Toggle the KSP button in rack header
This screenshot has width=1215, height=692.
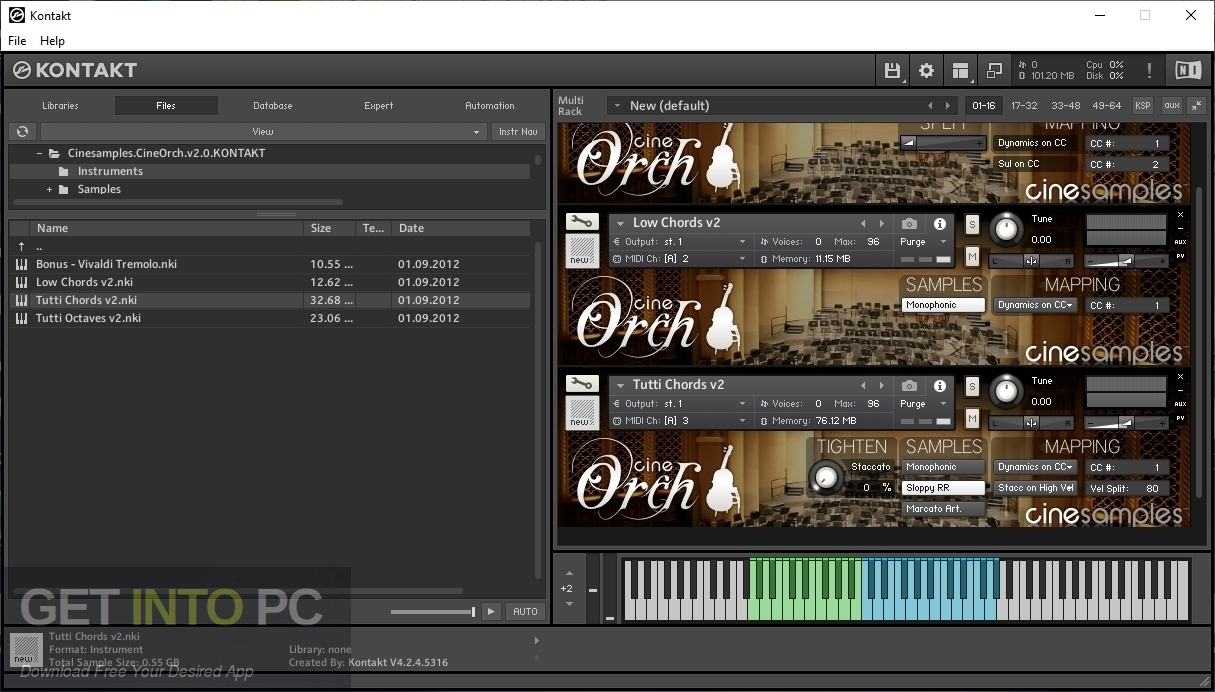tap(1142, 105)
